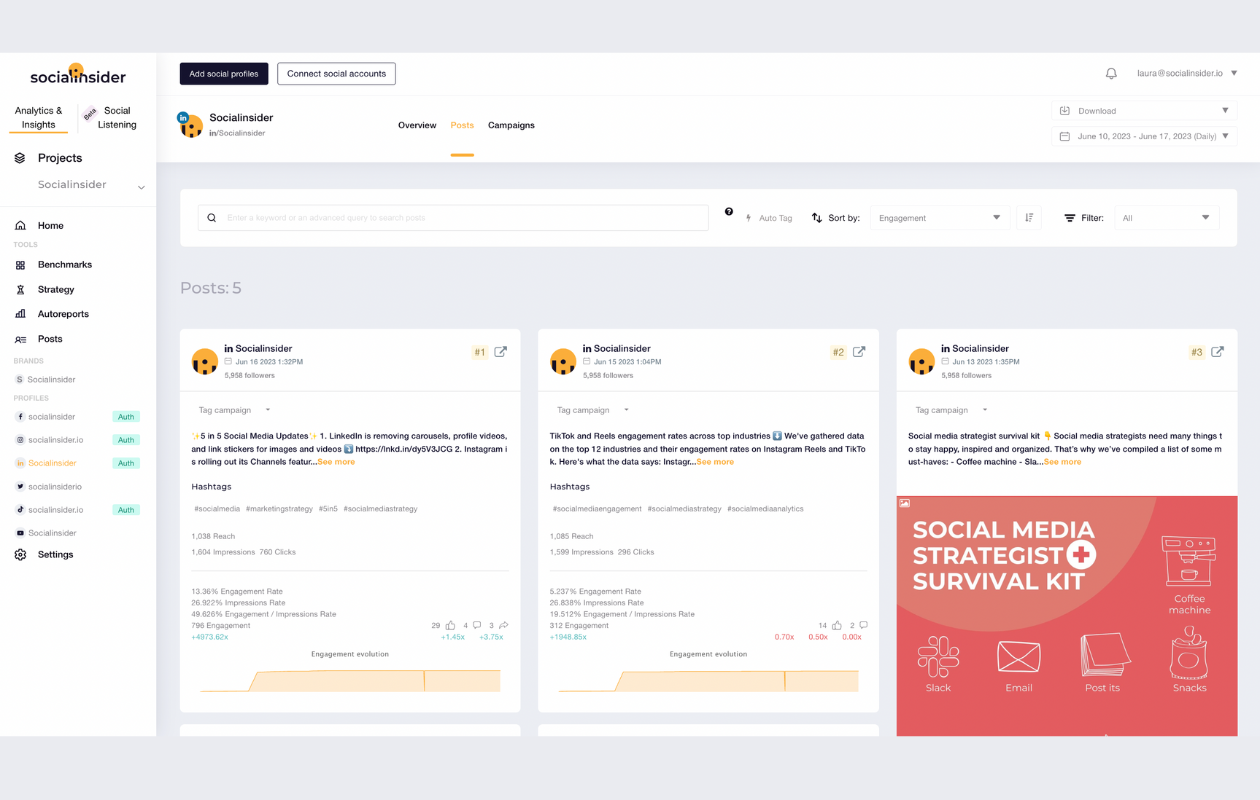Click the Autoreports chart icon
This screenshot has height=800, width=1260.
[x=20, y=314]
